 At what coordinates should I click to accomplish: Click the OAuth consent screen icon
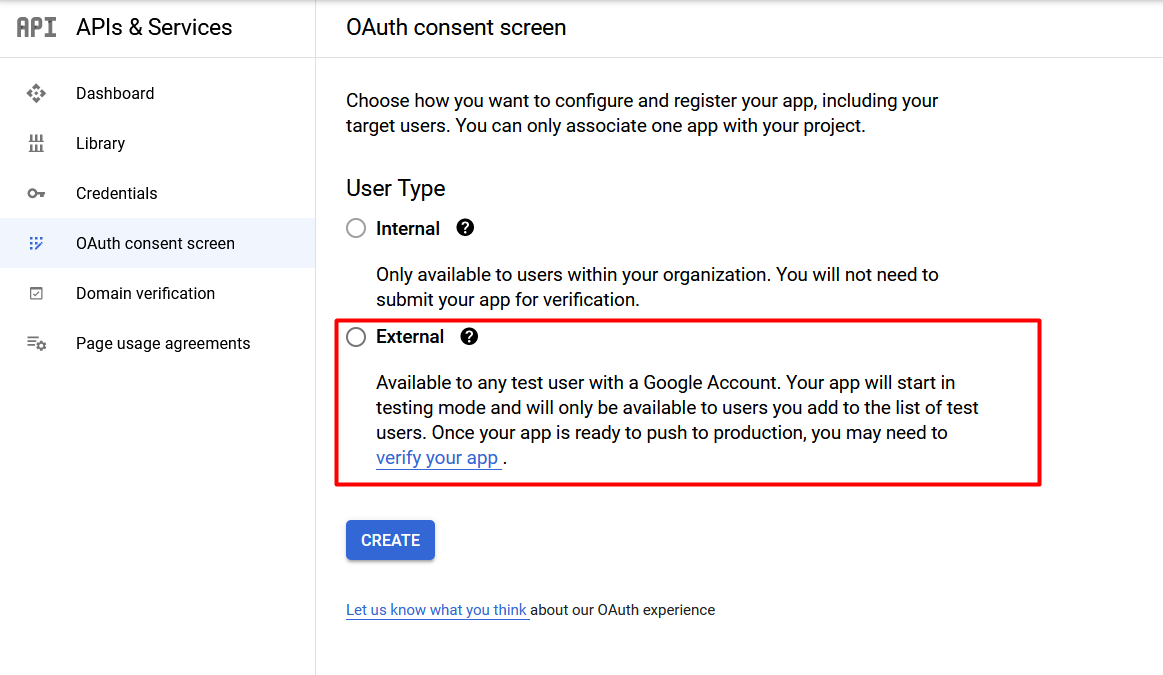[x=36, y=243]
